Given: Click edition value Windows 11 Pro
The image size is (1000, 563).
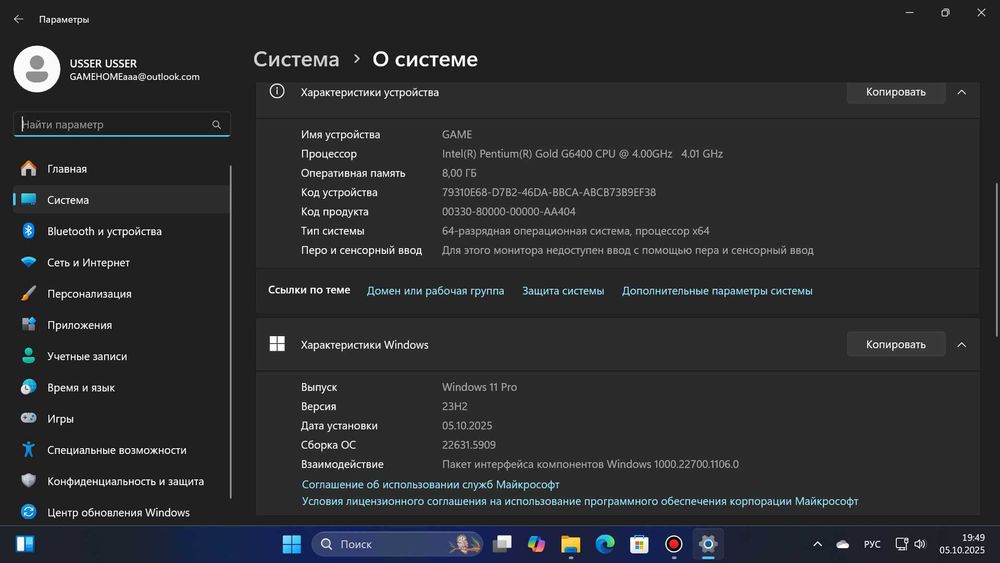Looking at the screenshot, I should [479, 387].
